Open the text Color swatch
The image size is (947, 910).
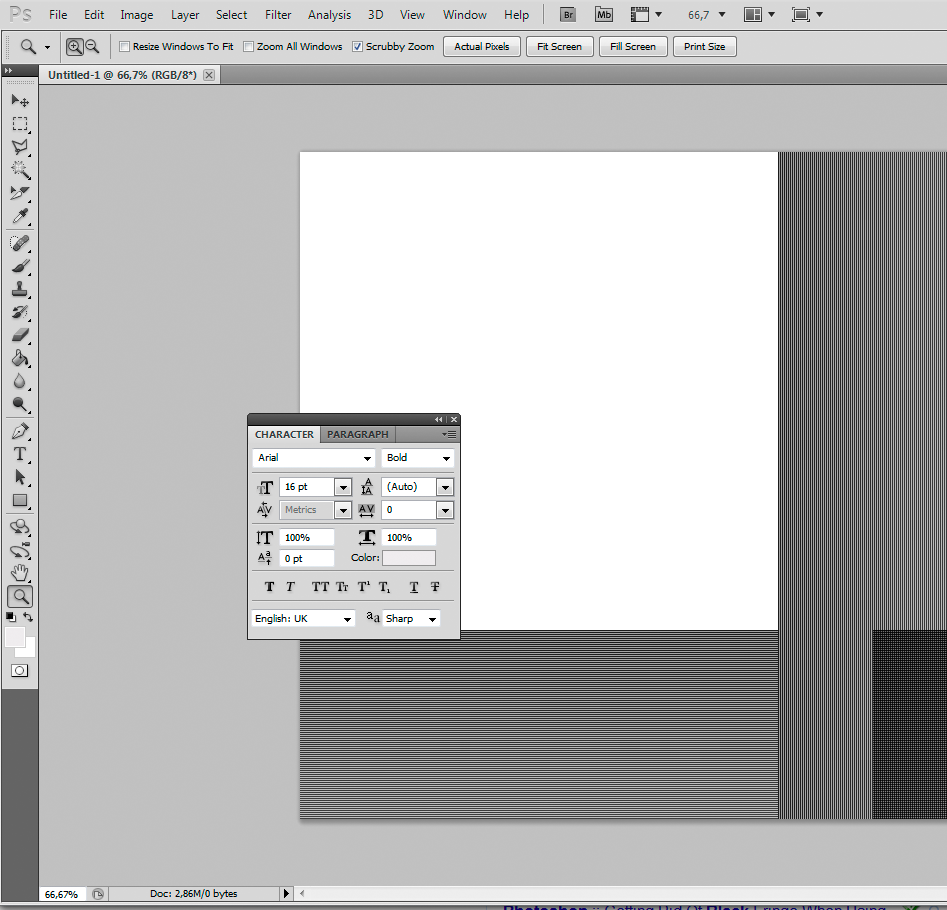pos(408,558)
